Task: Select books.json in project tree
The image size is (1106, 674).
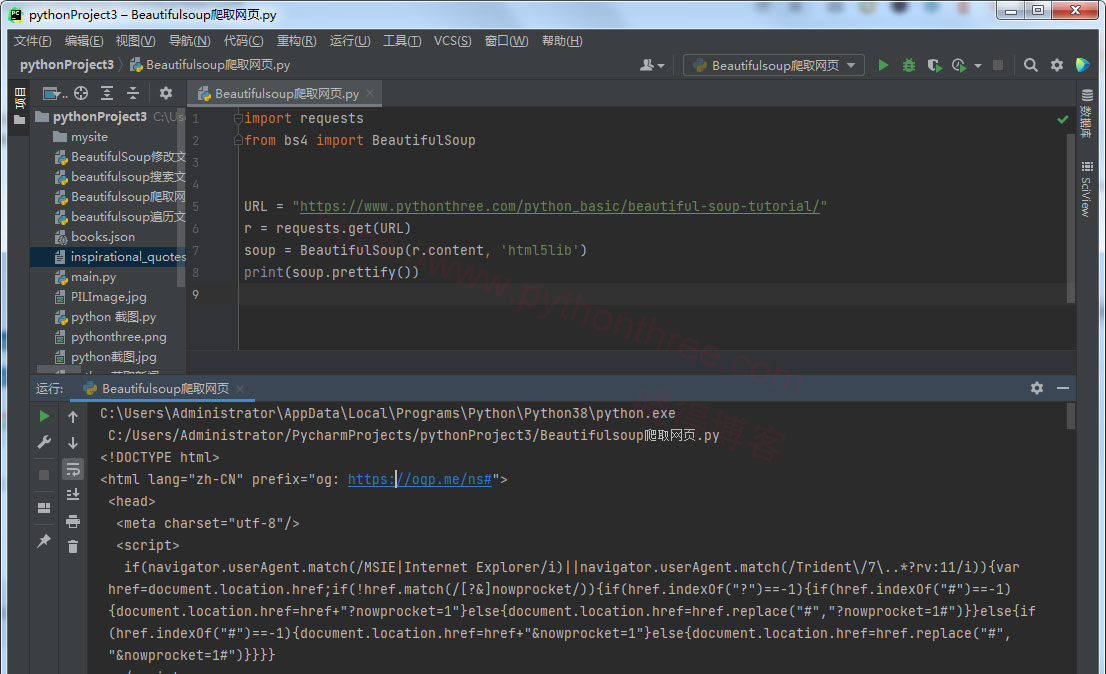Action: click(x=103, y=237)
